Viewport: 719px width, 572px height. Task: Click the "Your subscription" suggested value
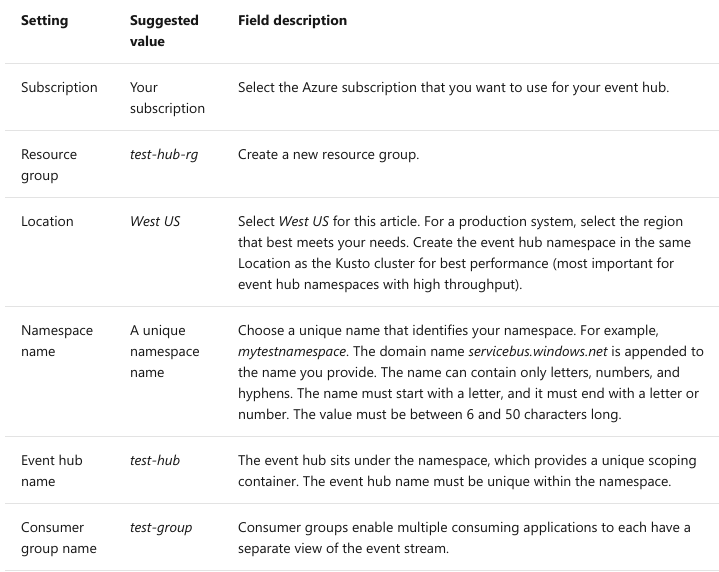pyautogui.click(x=167, y=98)
